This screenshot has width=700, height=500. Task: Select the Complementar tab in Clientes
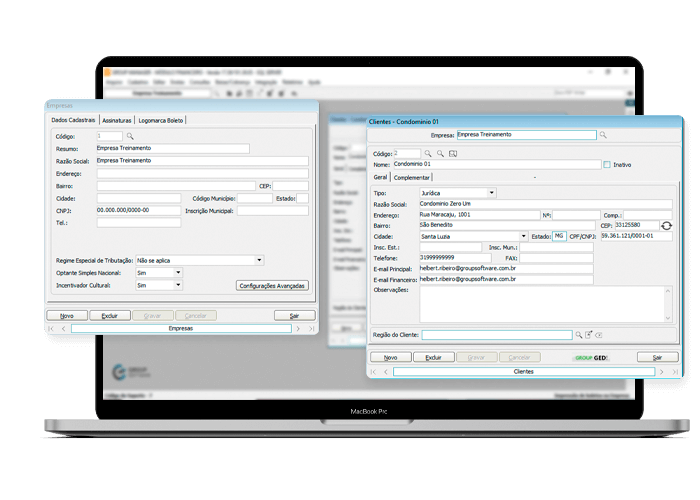pyautogui.click(x=412, y=178)
